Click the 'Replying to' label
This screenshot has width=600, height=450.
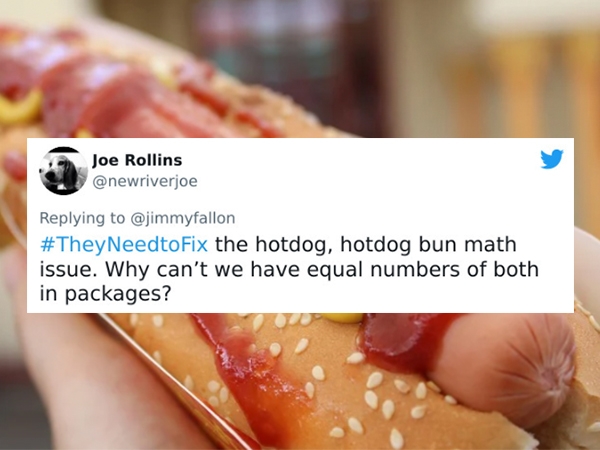coord(82,218)
